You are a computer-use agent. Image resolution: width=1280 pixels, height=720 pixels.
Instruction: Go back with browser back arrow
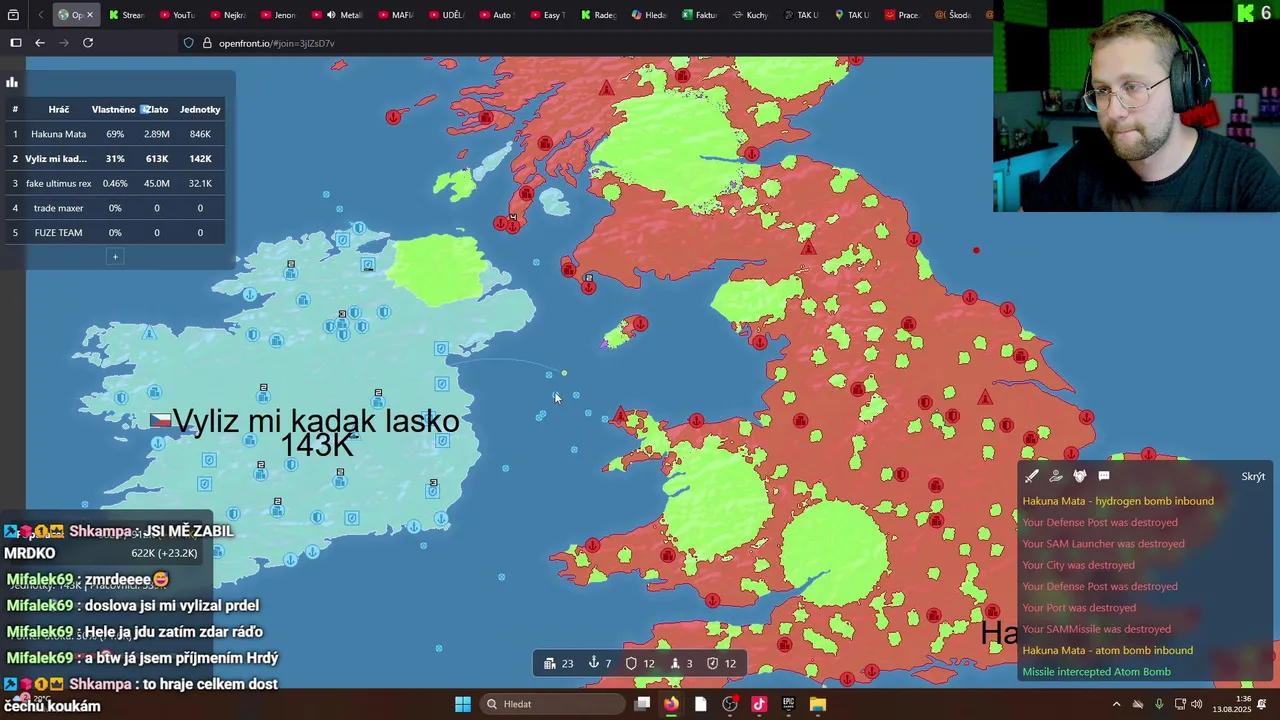pos(40,43)
